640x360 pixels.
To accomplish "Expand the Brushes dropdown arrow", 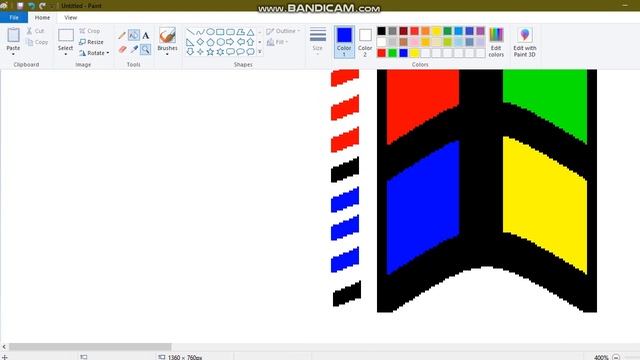I will pyautogui.click(x=167, y=54).
